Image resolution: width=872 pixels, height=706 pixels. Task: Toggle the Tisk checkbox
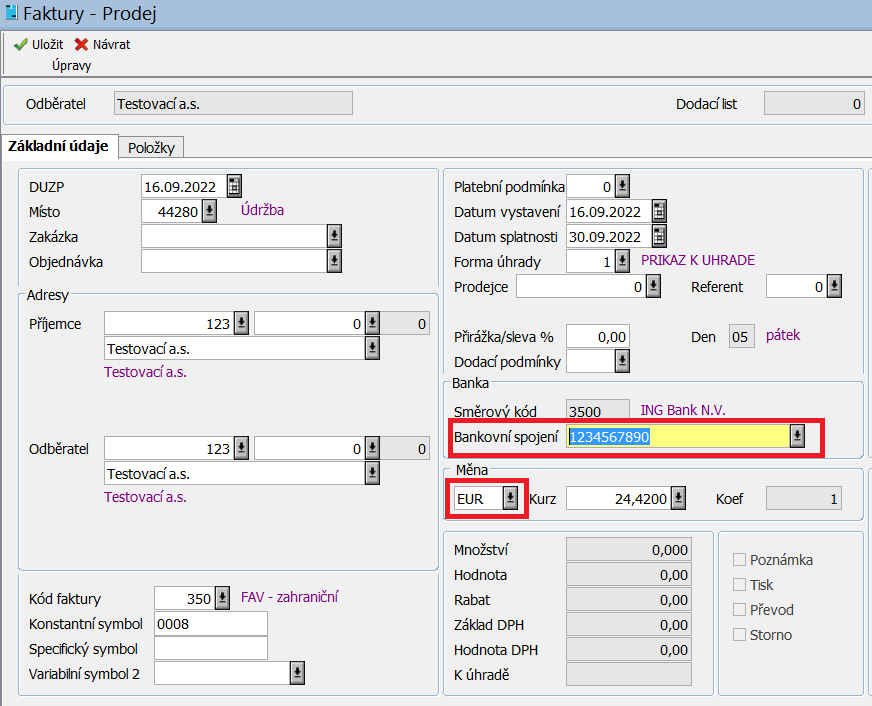pos(740,585)
